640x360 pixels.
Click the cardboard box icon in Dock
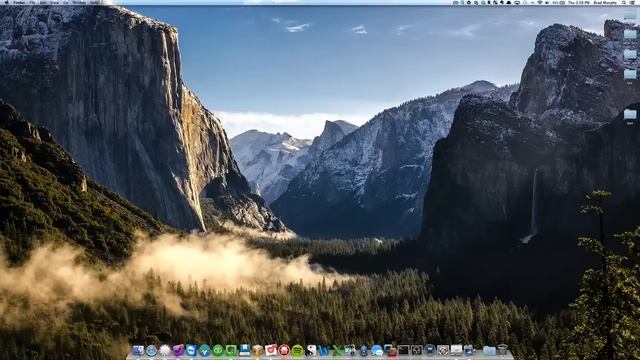coord(258,351)
